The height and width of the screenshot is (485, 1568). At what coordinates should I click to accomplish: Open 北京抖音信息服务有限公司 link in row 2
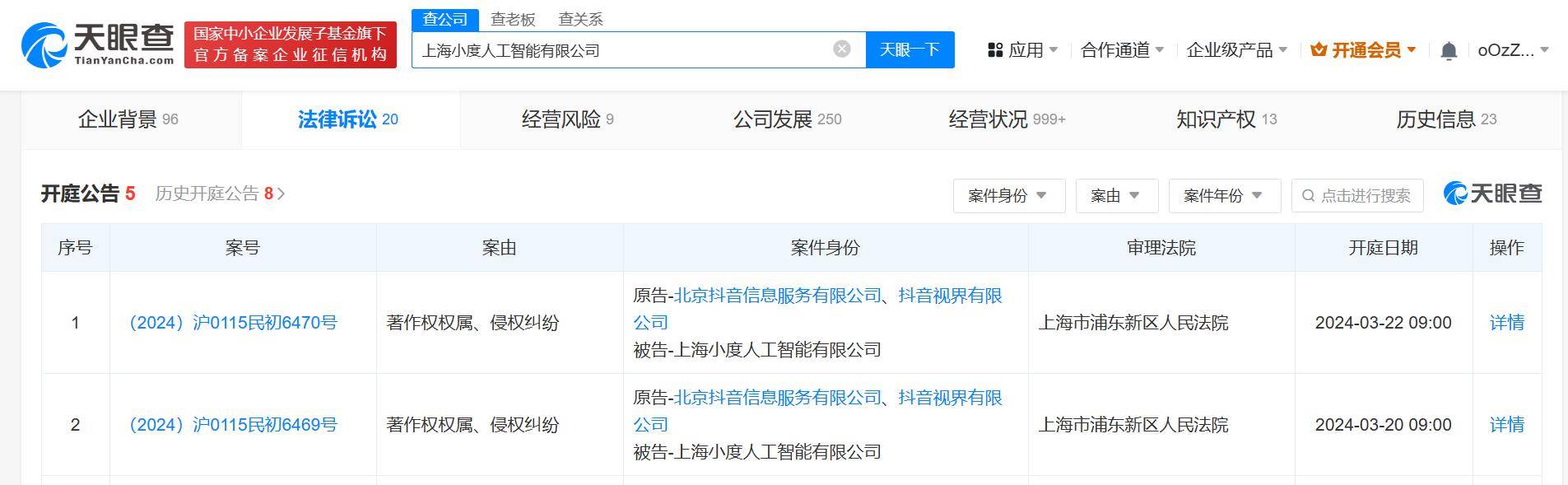click(x=778, y=398)
